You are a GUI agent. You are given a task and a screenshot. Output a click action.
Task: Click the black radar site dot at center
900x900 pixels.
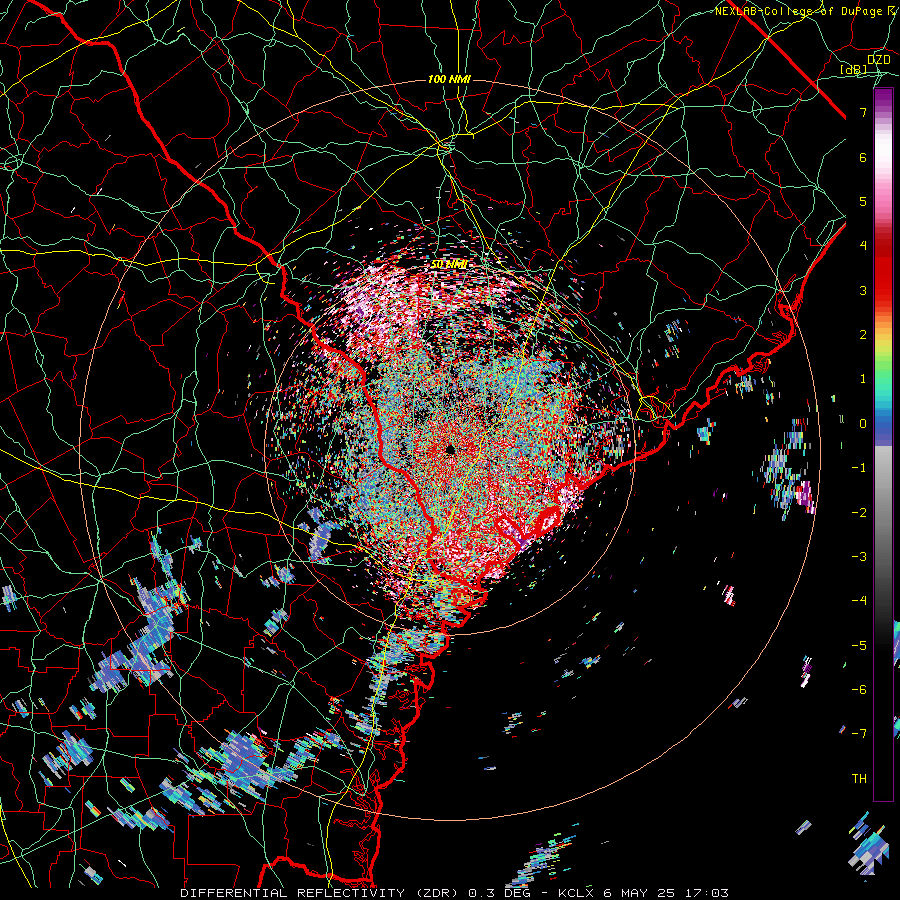(451, 449)
